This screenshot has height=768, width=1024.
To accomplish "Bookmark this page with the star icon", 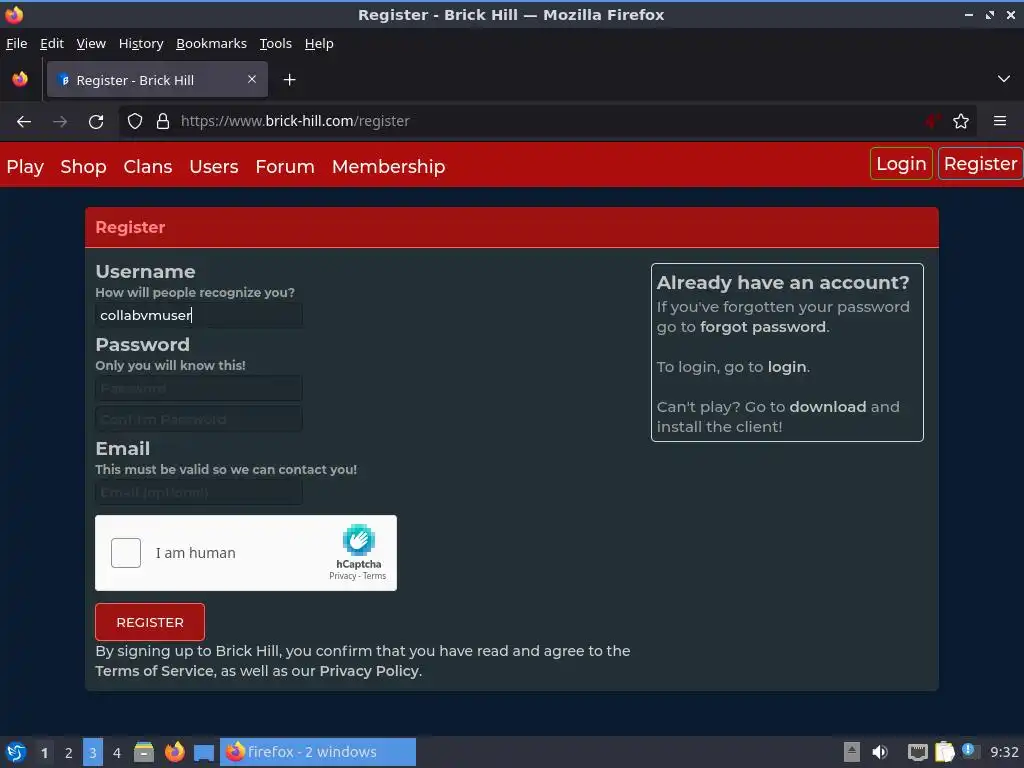I will (x=961, y=121).
